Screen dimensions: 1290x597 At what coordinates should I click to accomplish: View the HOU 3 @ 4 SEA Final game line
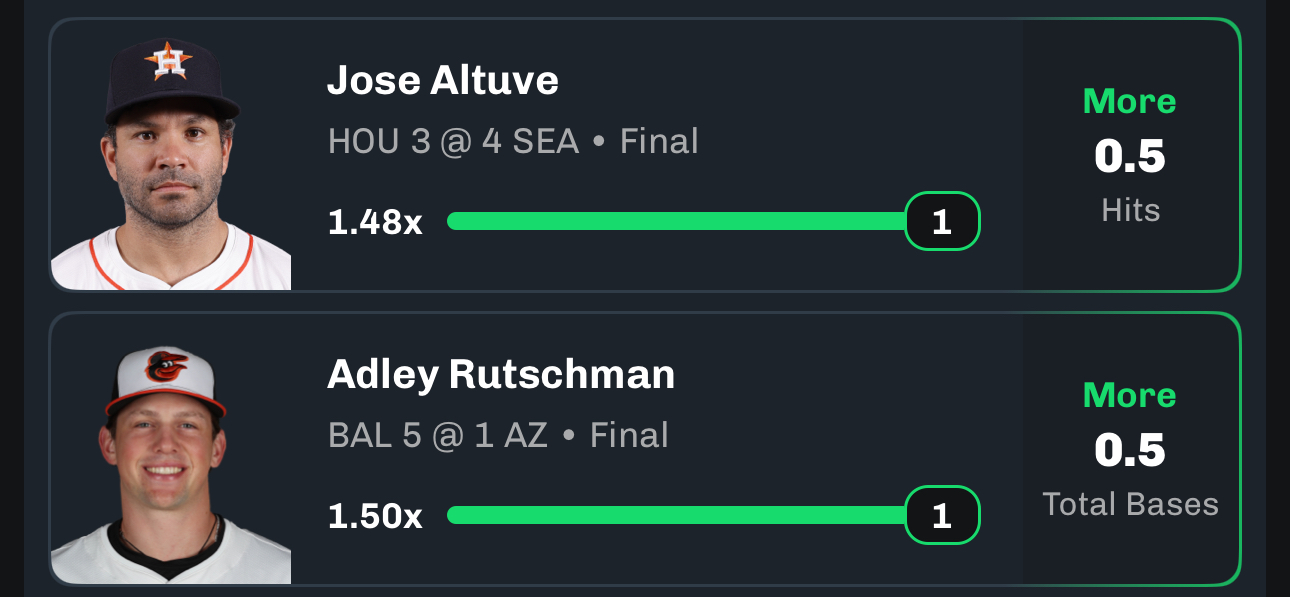click(x=513, y=141)
